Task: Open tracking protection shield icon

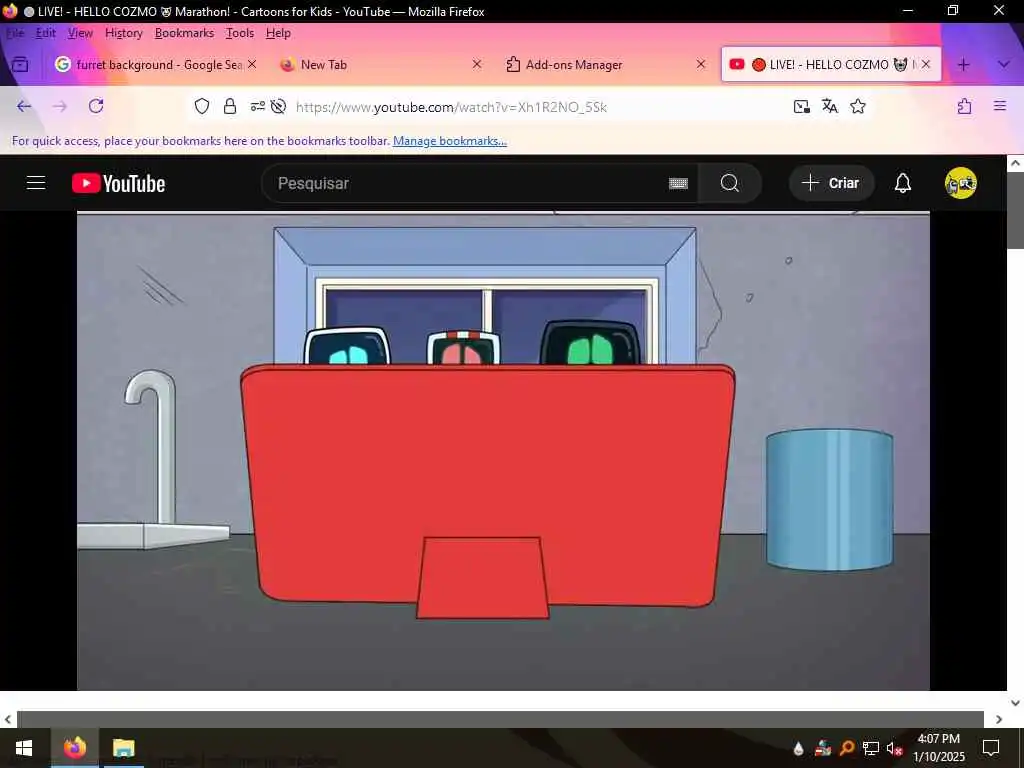Action: 202,106
